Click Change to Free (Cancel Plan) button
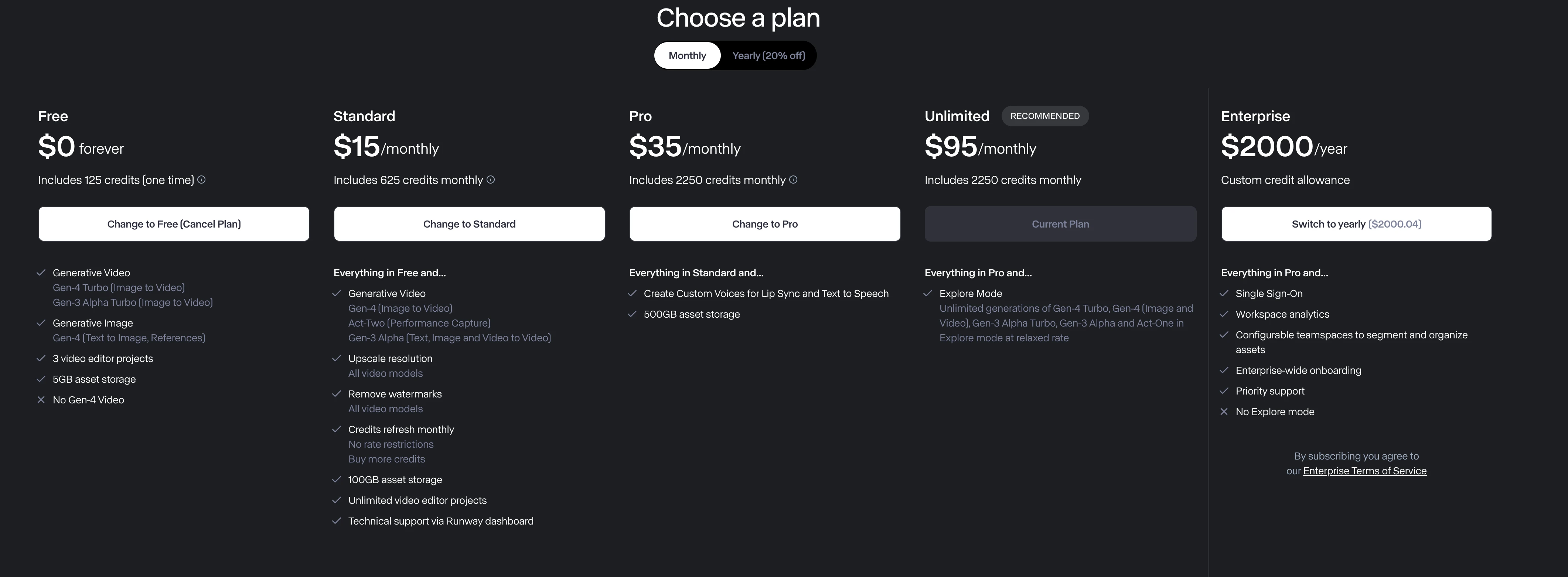The image size is (1568, 577). click(174, 224)
